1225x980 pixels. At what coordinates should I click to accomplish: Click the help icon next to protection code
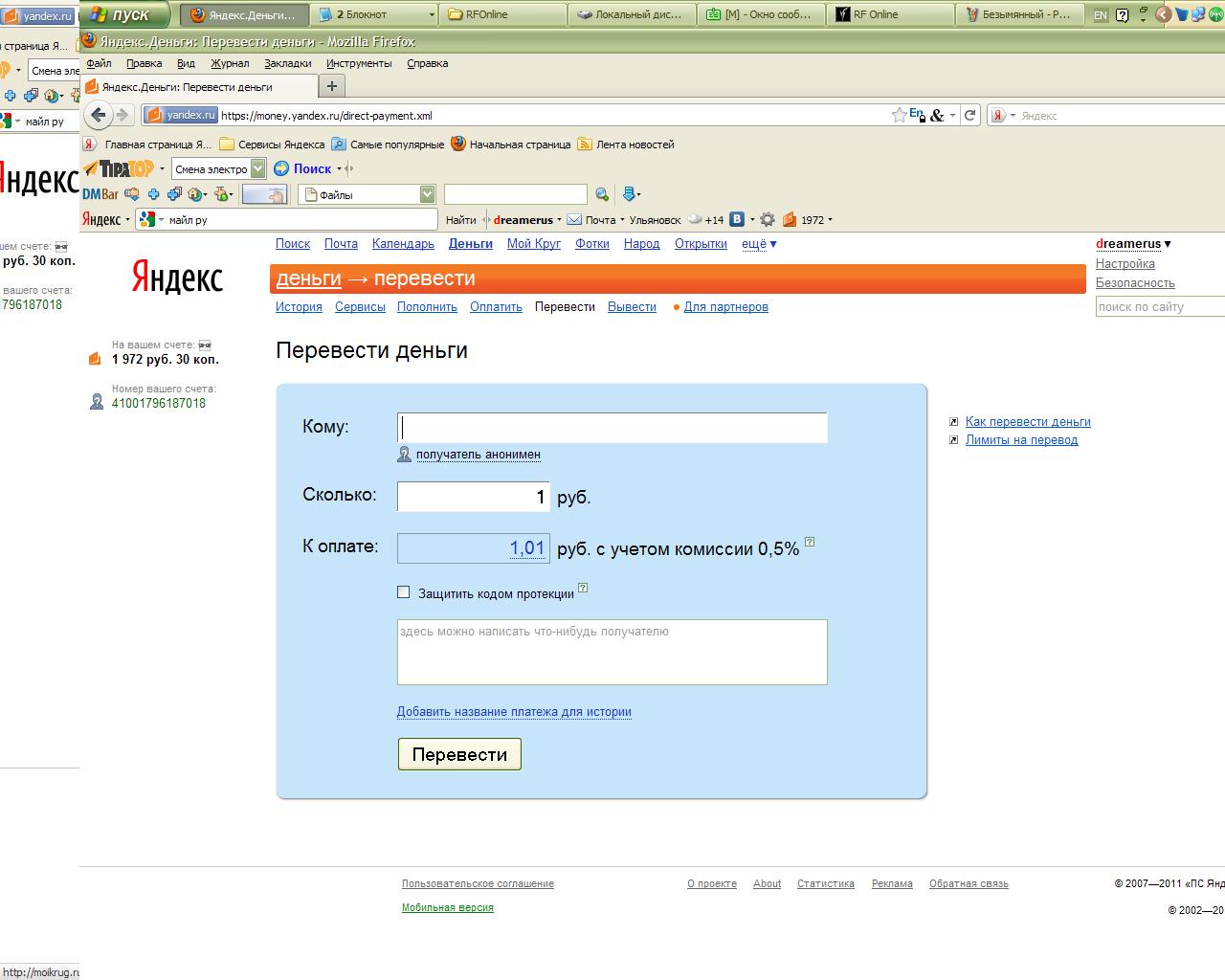point(583,588)
